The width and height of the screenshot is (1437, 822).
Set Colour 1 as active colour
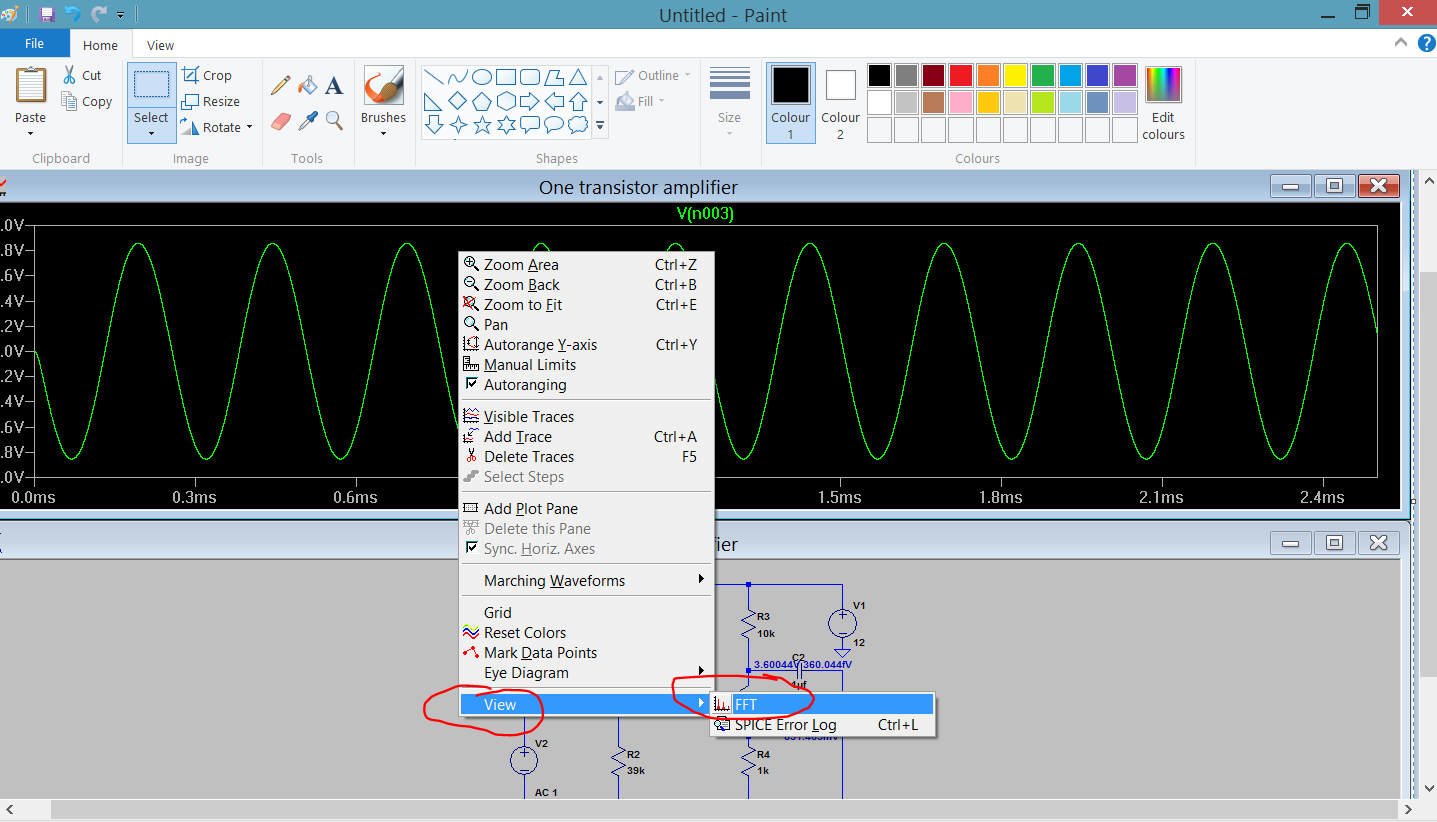(790, 103)
